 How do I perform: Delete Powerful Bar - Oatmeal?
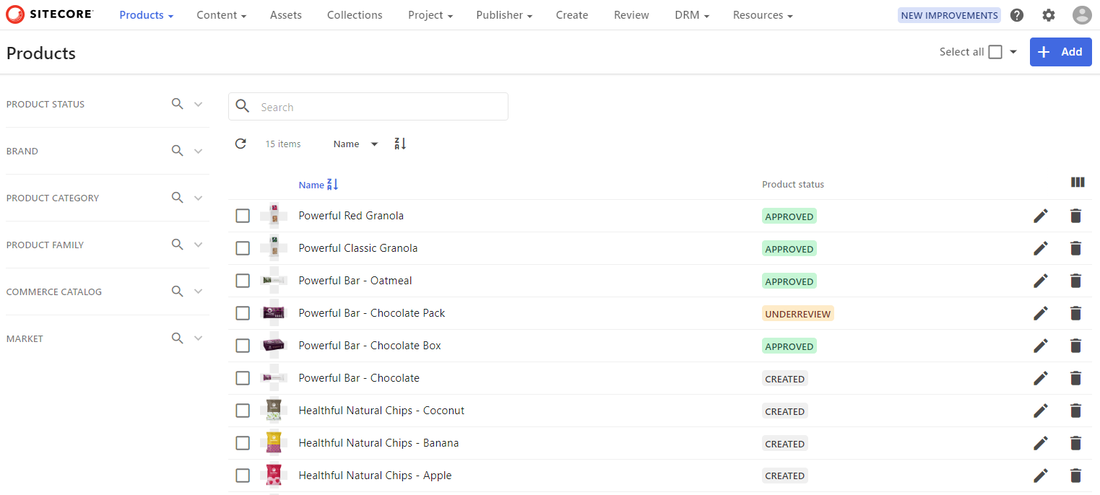1075,280
